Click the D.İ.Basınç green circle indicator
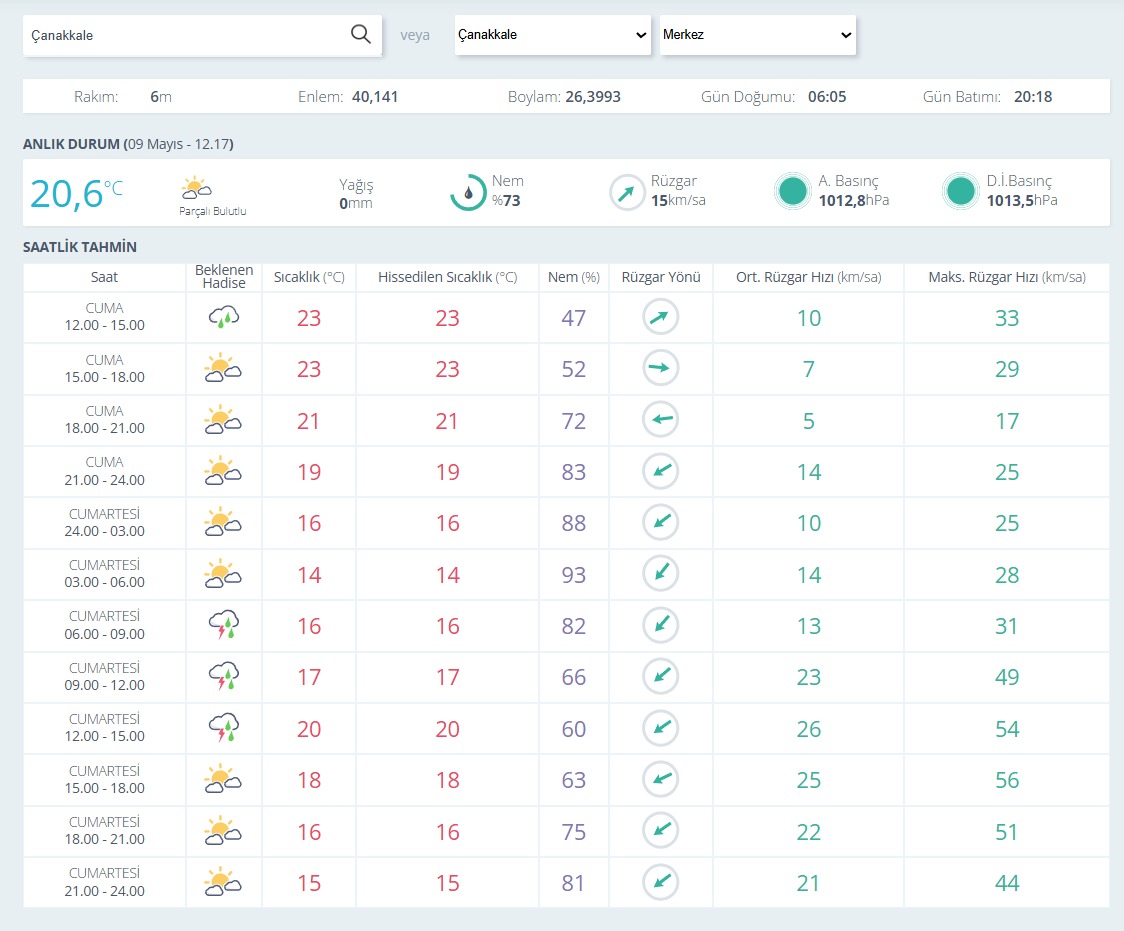This screenshot has height=931, width=1124. click(x=961, y=191)
